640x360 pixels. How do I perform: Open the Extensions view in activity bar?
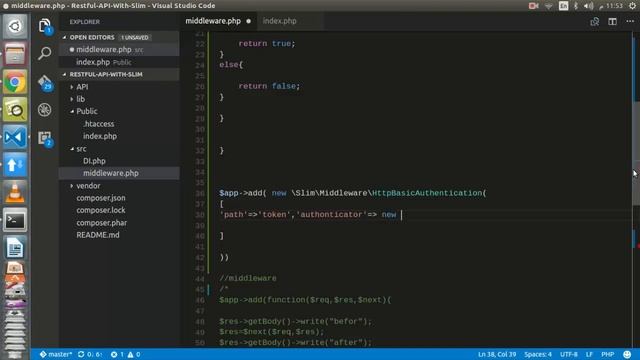click(x=44, y=138)
